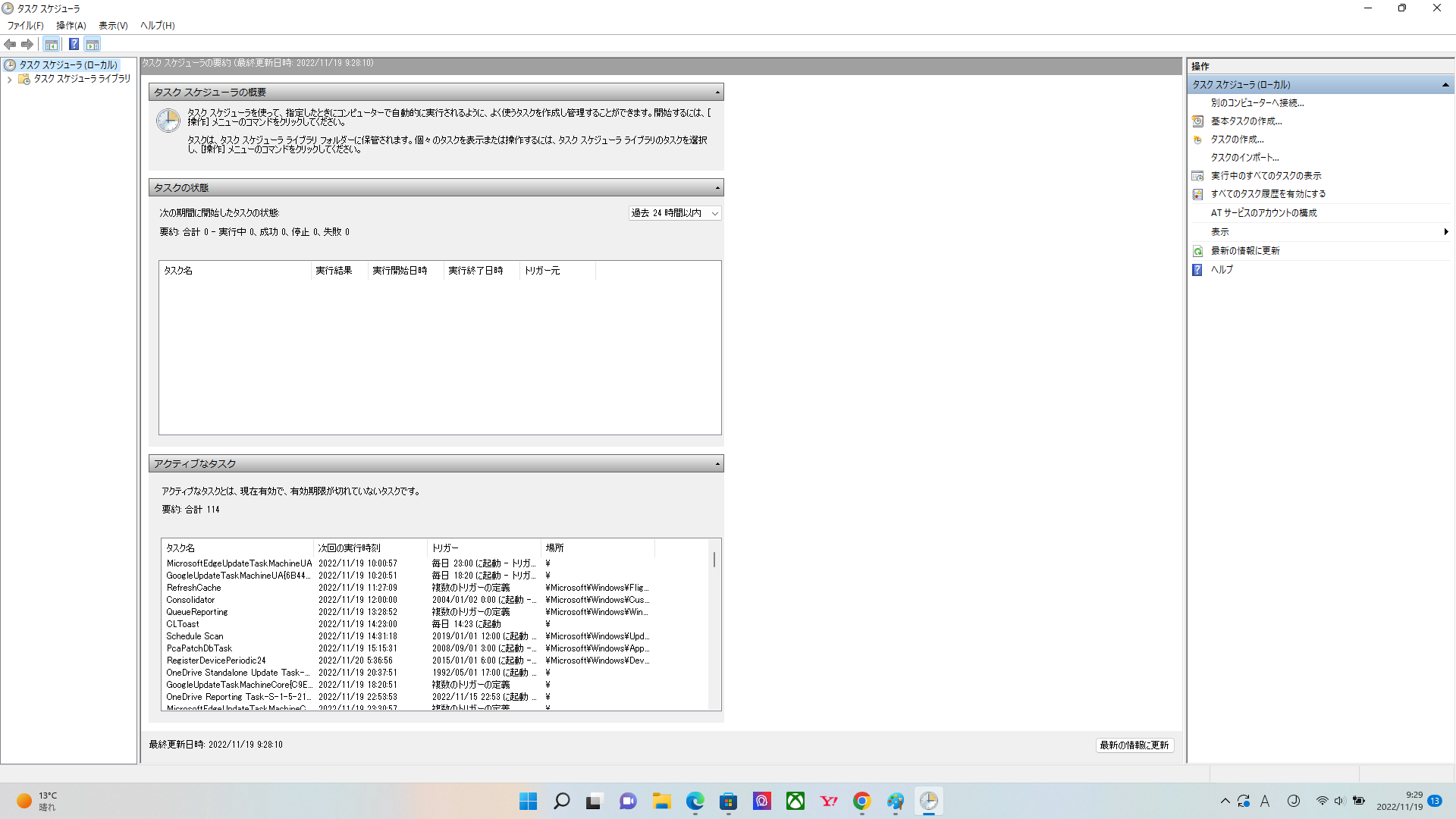Open Chrome from the taskbar
Screen dimensions: 1456x819
(x=861, y=801)
